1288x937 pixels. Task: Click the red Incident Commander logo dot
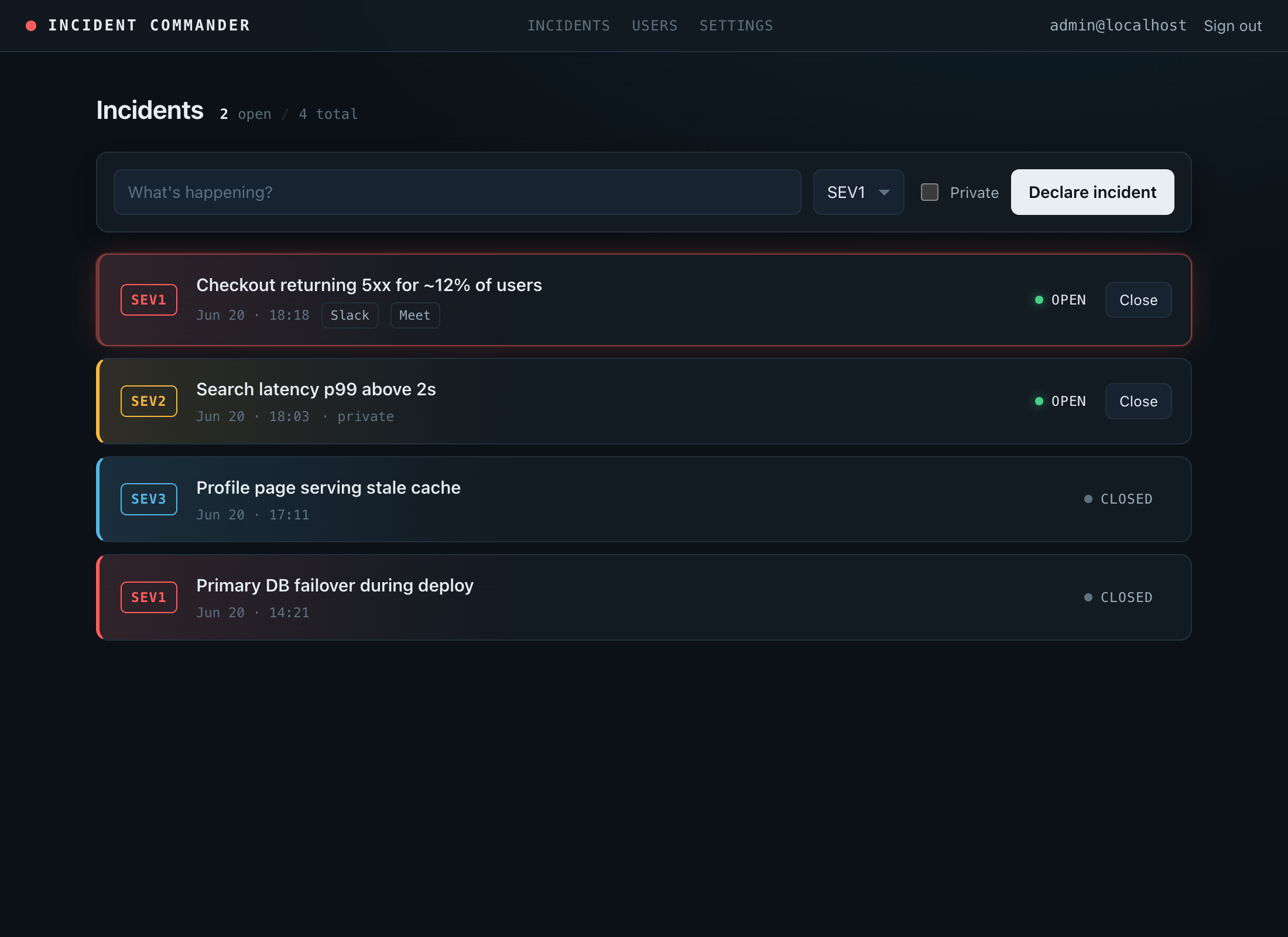31,26
